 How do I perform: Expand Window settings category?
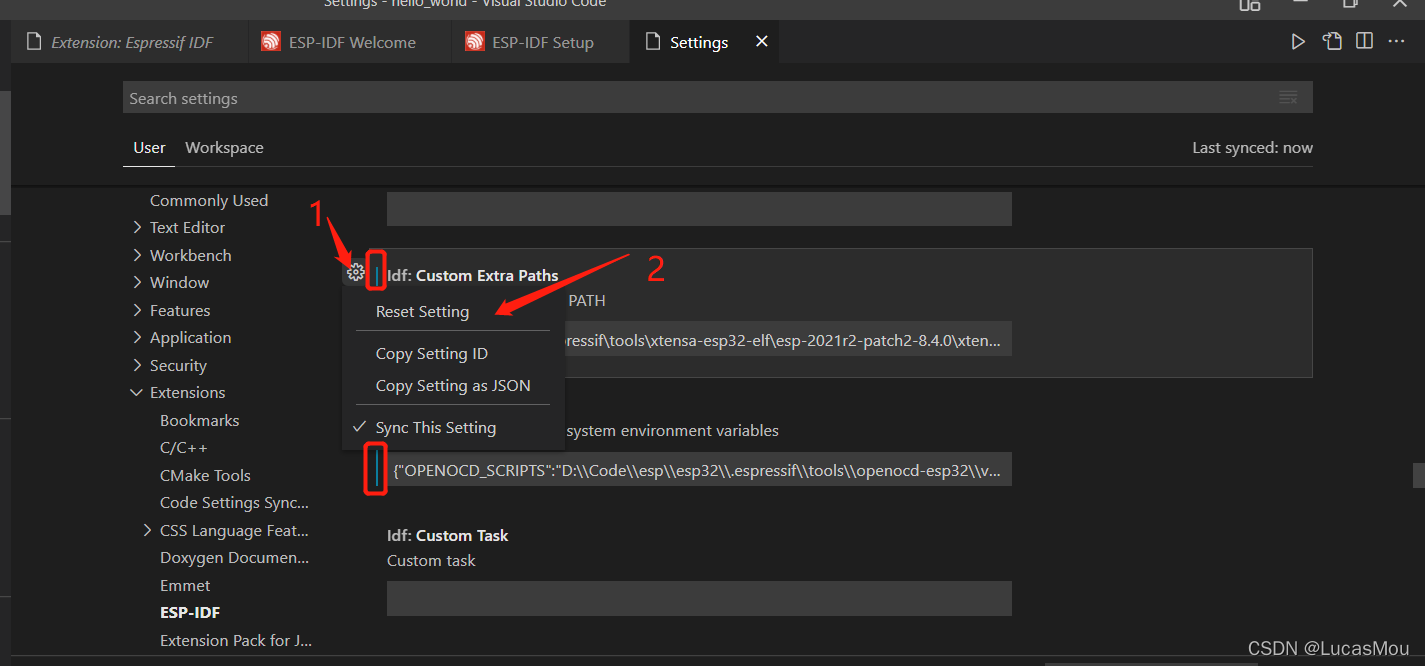pyautogui.click(x=137, y=283)
